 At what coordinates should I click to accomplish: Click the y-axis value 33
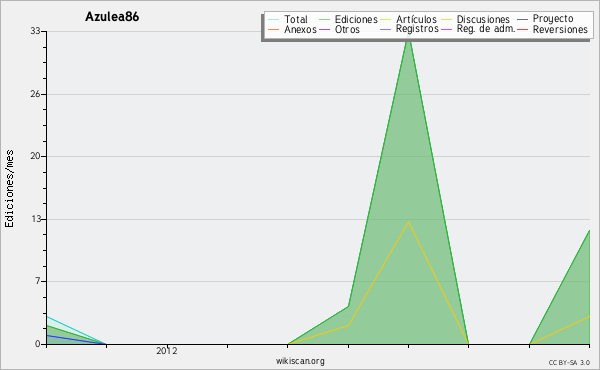[36, 31]
